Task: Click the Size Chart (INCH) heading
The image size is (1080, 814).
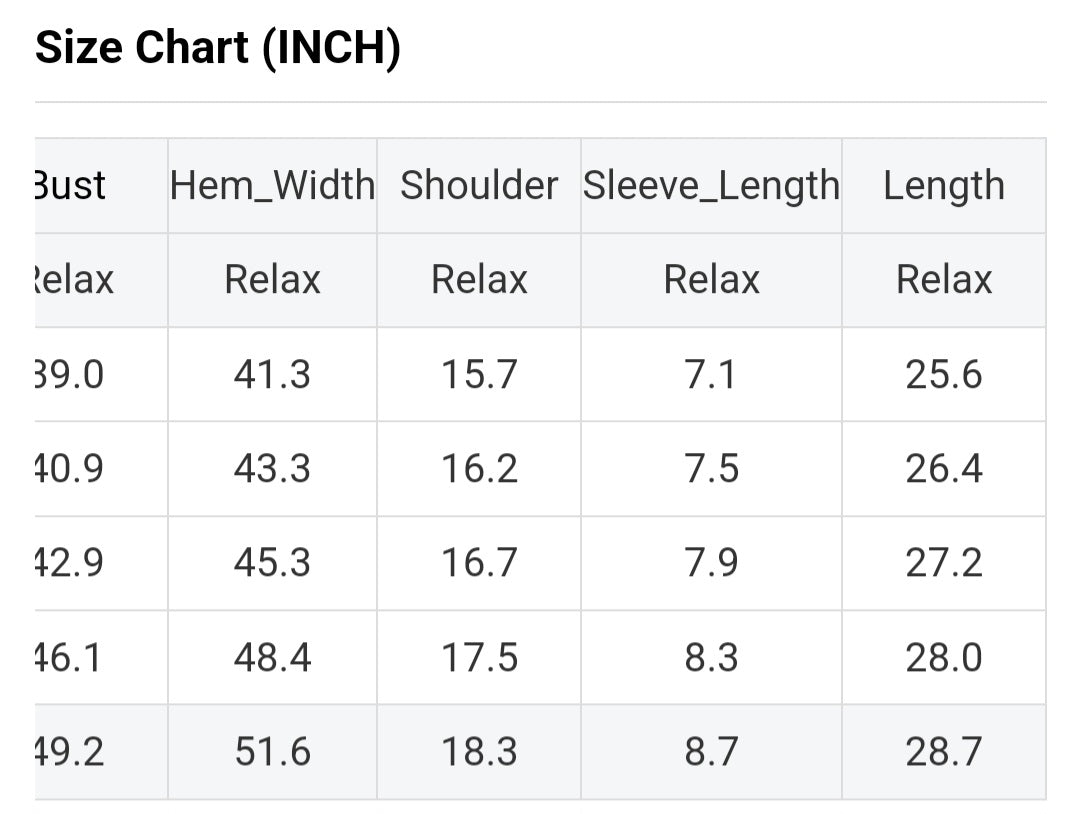Action: pos(218,48)
